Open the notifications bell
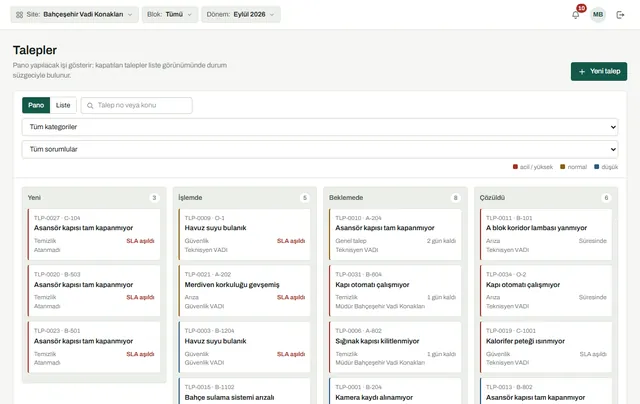The width and height of the screenshot is (640, 404). tap(576, 15)
